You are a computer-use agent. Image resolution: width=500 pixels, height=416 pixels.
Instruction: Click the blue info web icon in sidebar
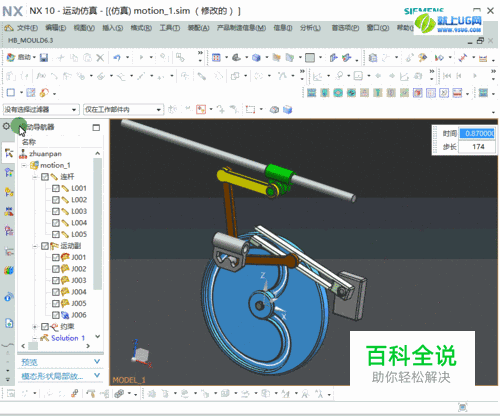pyautogui.click(x=9, y=297)
